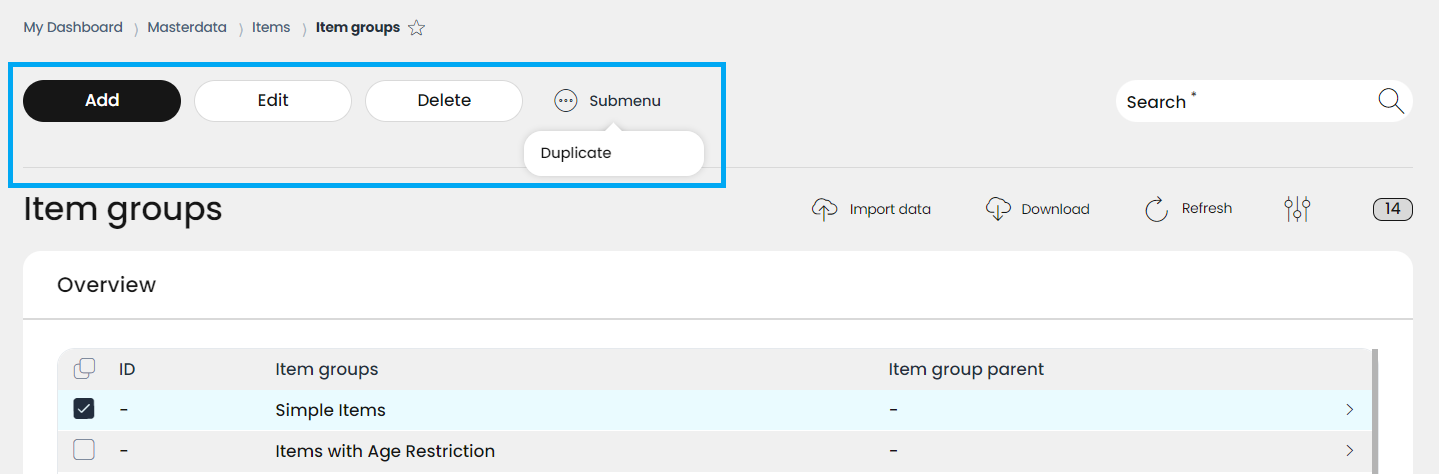1439x474 pixels.
Task: Click the Submenu text label
Action: 625,101
